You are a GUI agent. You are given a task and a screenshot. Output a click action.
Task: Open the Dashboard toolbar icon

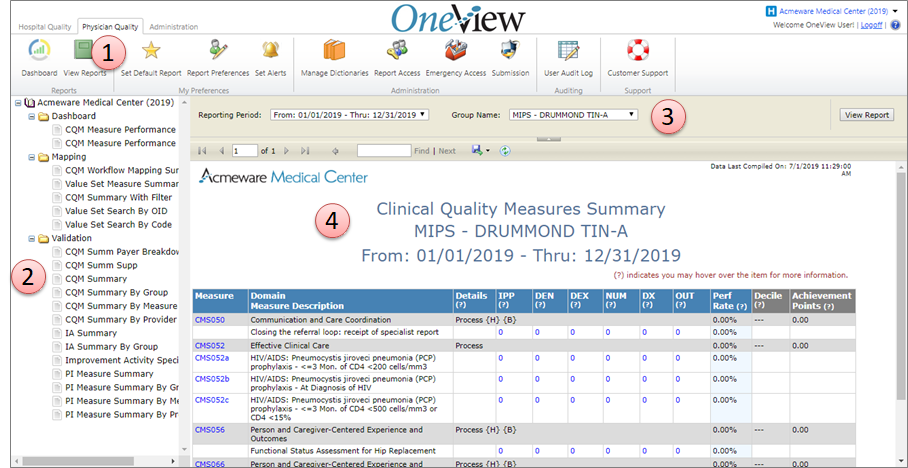coord(39,50)
